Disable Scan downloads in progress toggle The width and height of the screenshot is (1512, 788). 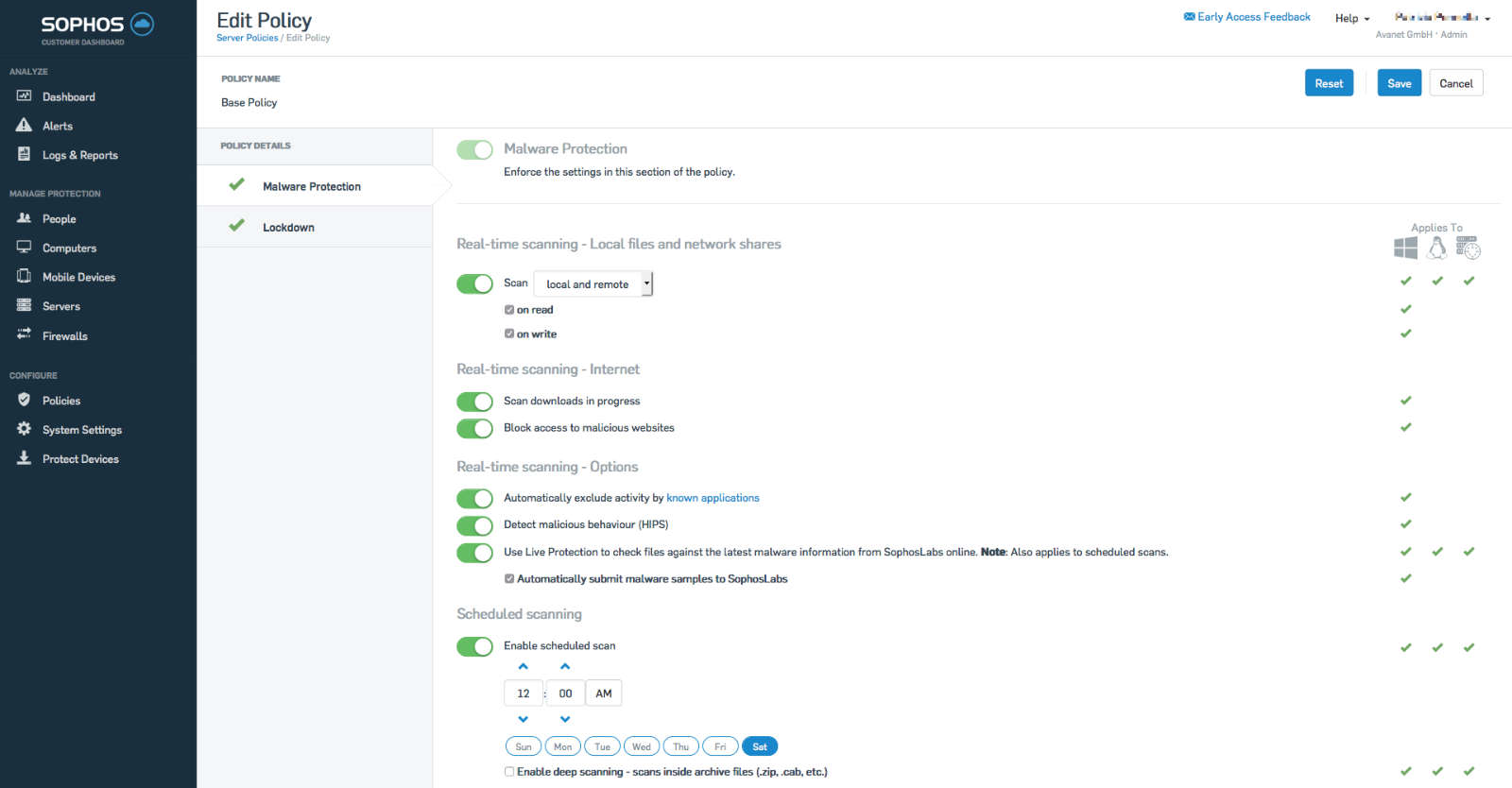coord(474,402)
